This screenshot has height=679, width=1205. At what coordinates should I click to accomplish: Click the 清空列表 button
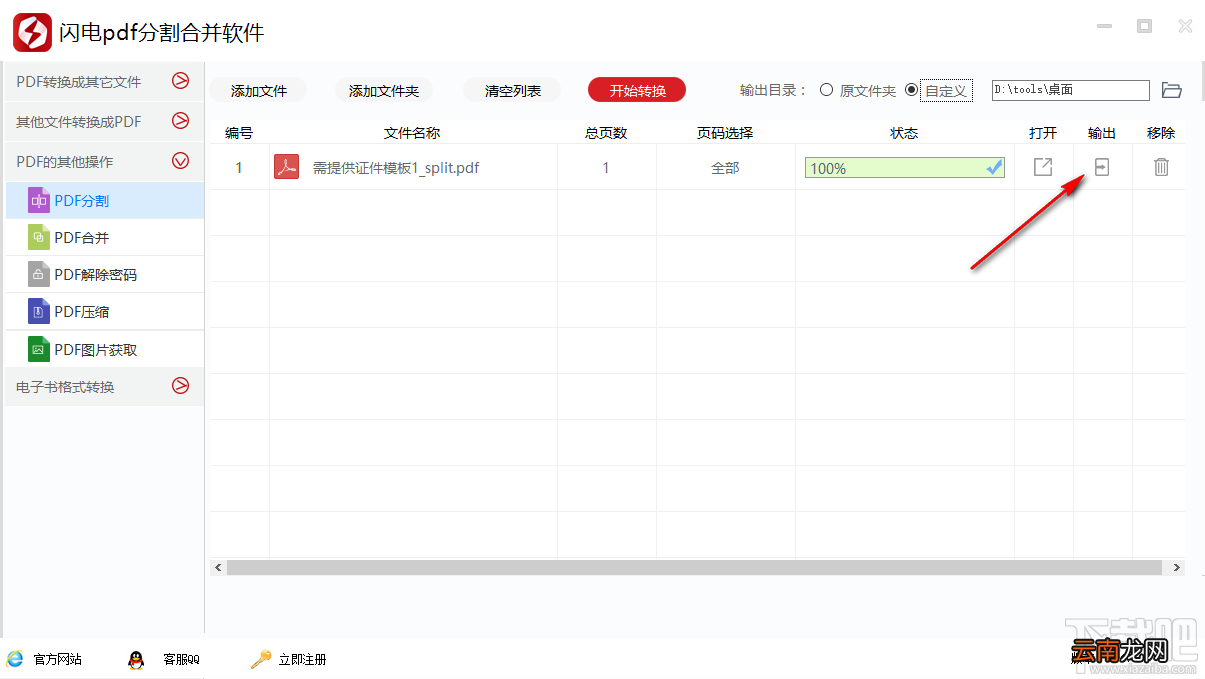click(513, 90)
